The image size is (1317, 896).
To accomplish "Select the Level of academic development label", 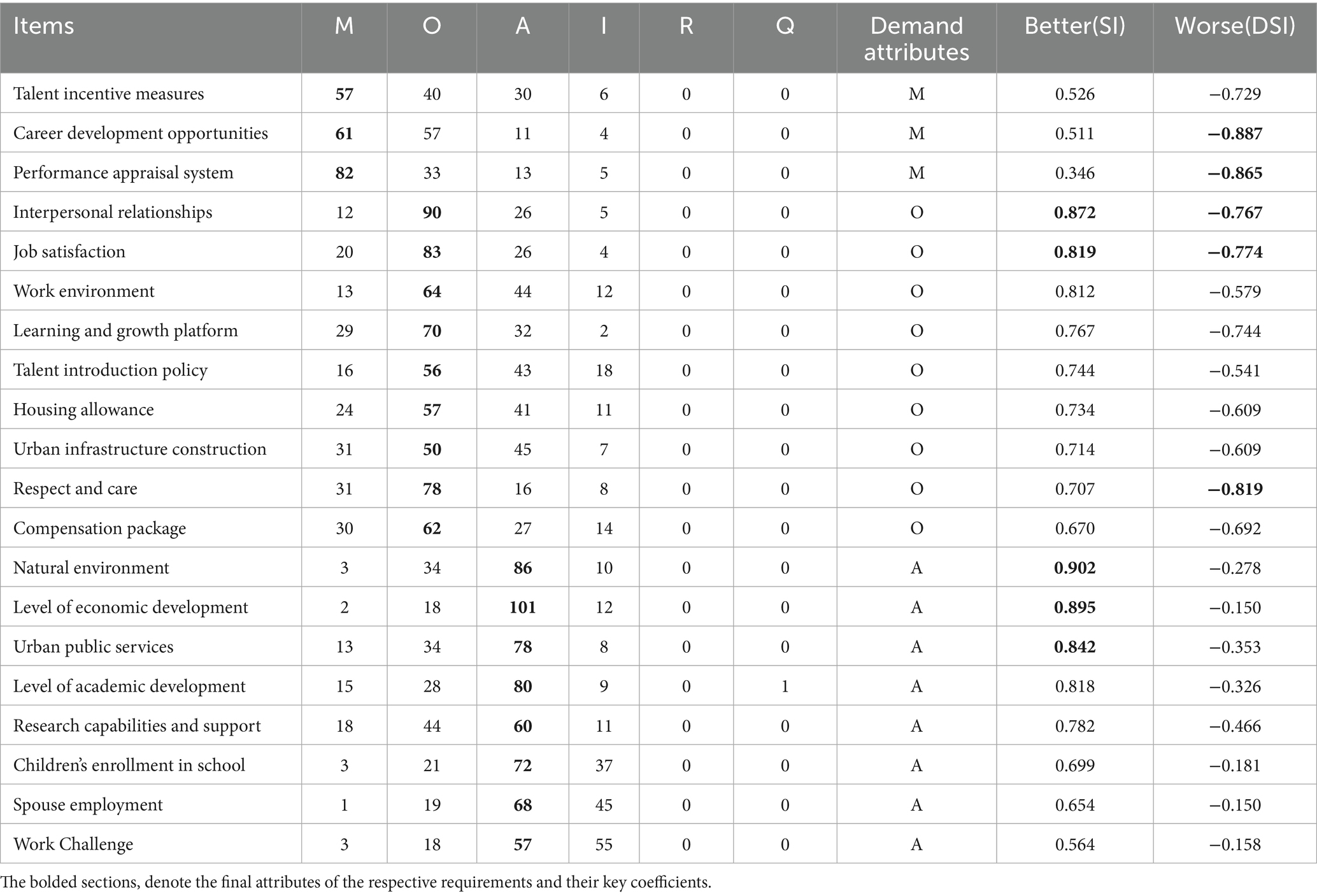I will [129, 686].
